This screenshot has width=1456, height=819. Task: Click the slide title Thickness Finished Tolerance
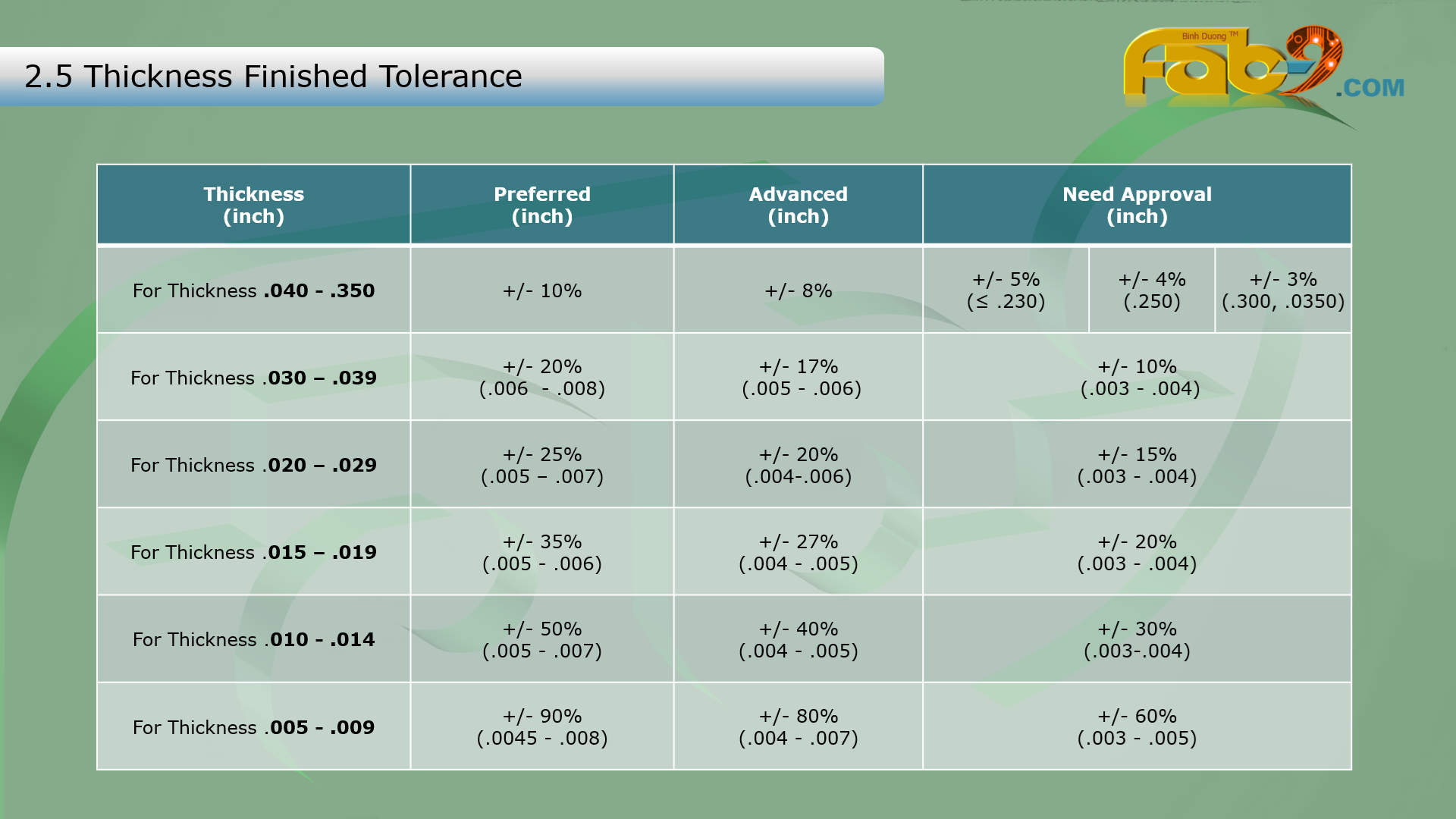(x=273, y=77)
